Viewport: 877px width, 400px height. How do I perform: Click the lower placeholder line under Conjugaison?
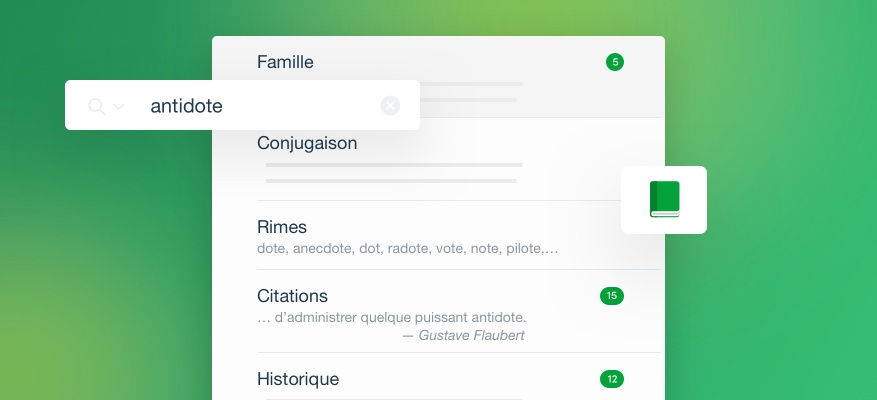click(x=391, y=181)
